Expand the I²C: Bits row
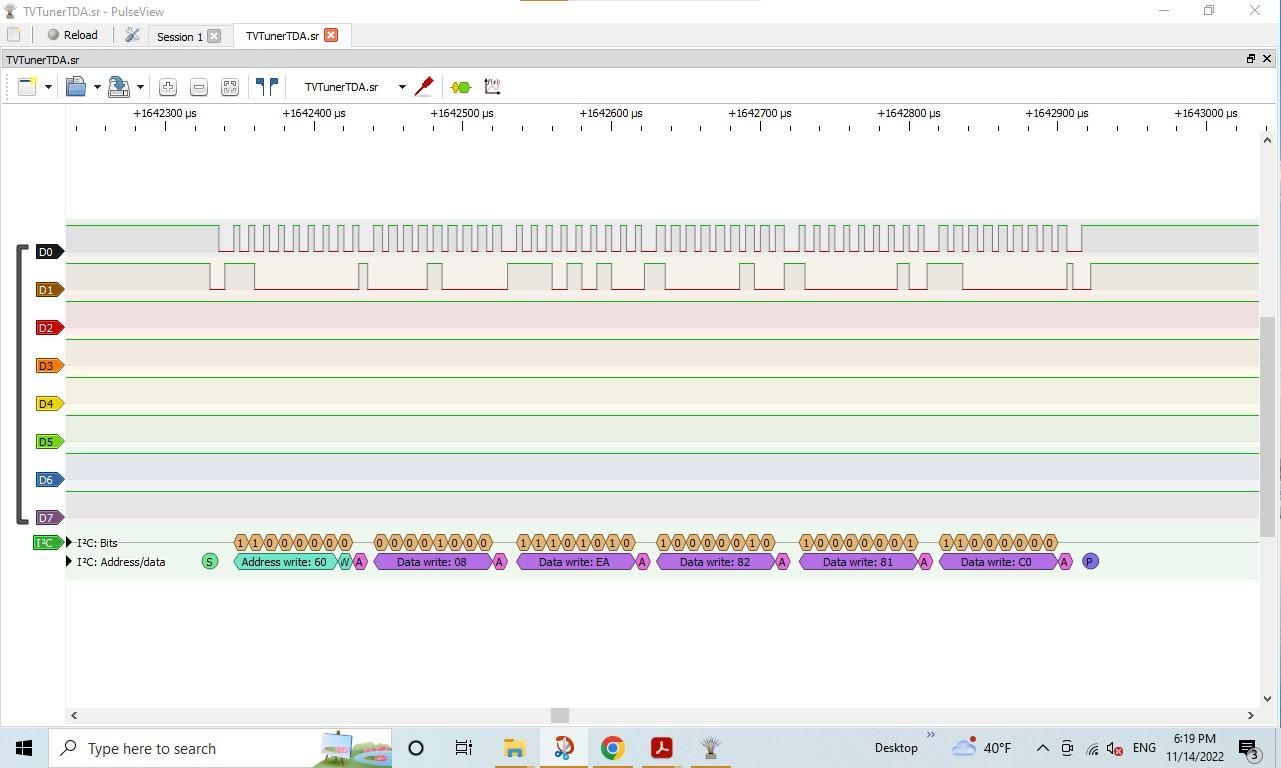 pyautogui.click(x=68, y=542)
